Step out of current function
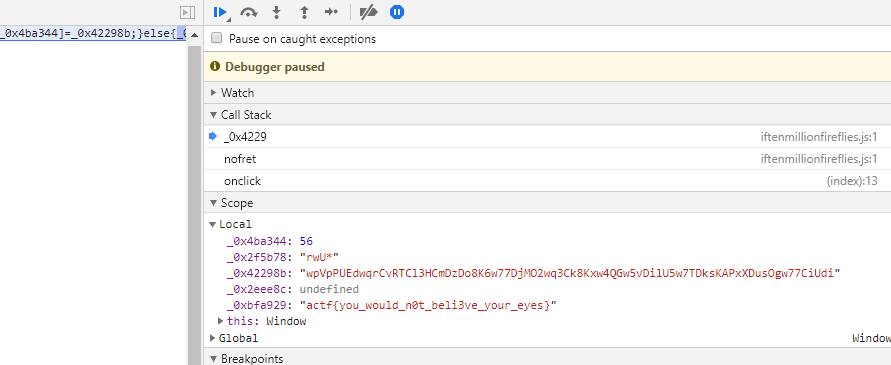891x365 pixels. pos(304,12)
